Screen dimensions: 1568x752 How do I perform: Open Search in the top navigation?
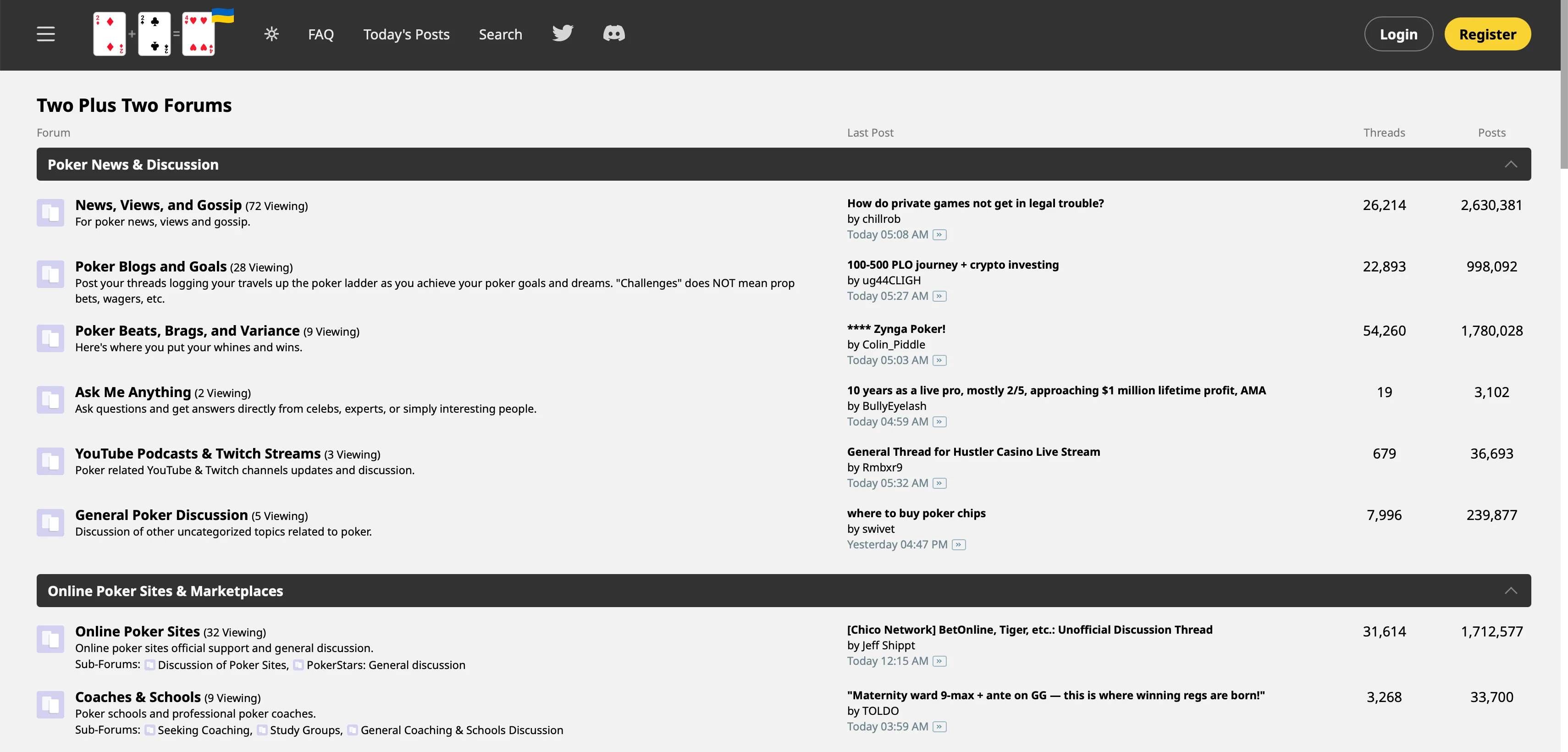click(500, 35)
